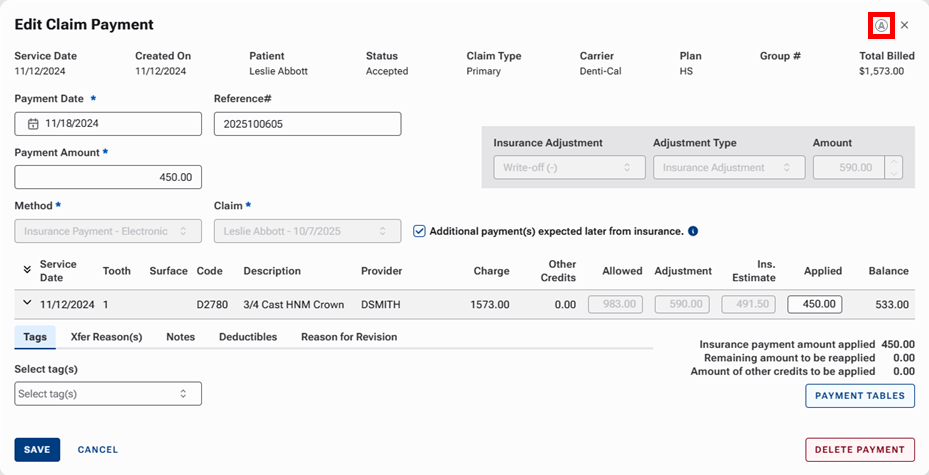Open the Deductibles tab
Viewport: 929px width, 475px height.
click(x=248, y=337)
